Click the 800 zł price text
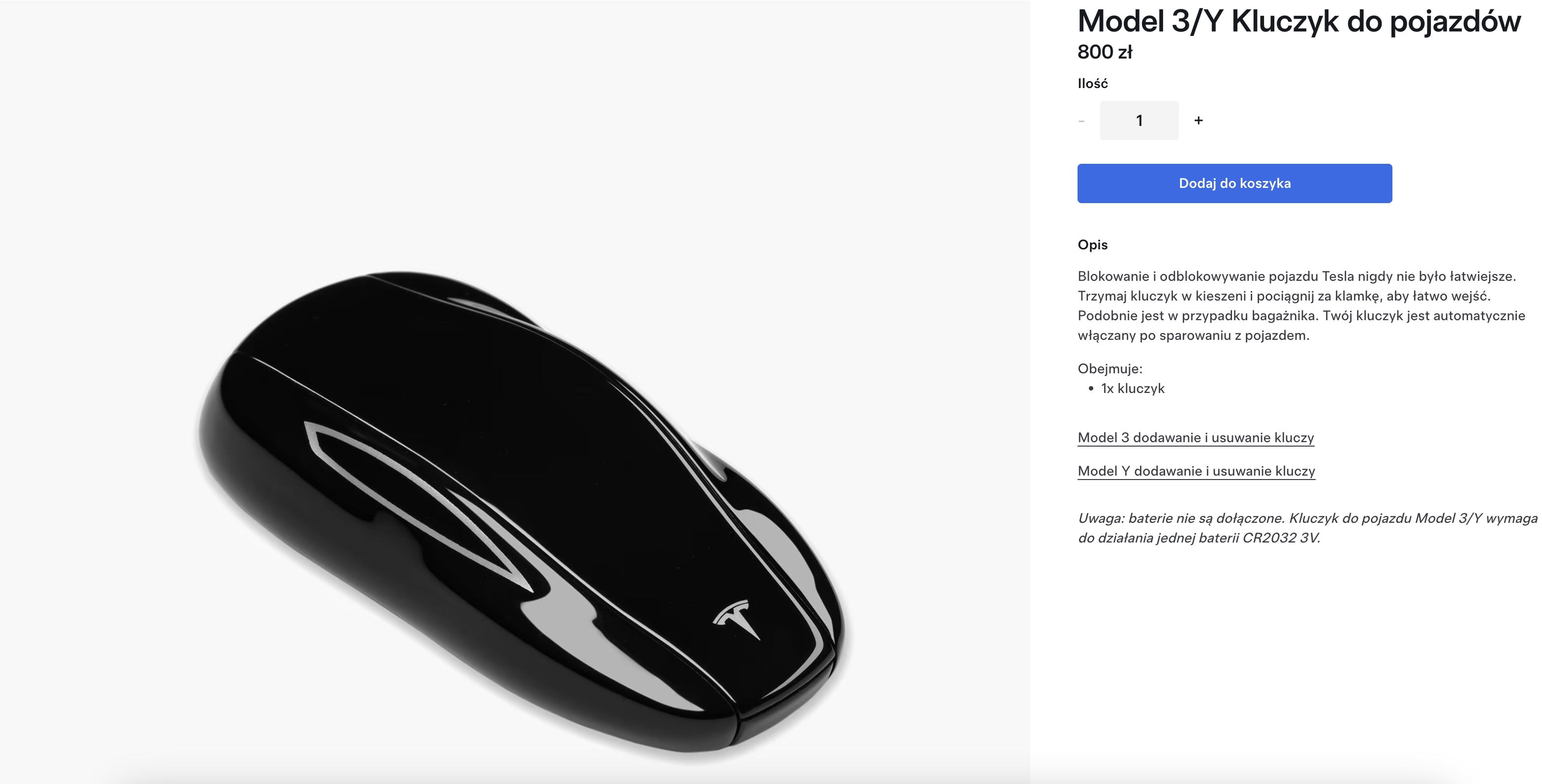This screenshot has width=1542, height=784. (1105, 52)
